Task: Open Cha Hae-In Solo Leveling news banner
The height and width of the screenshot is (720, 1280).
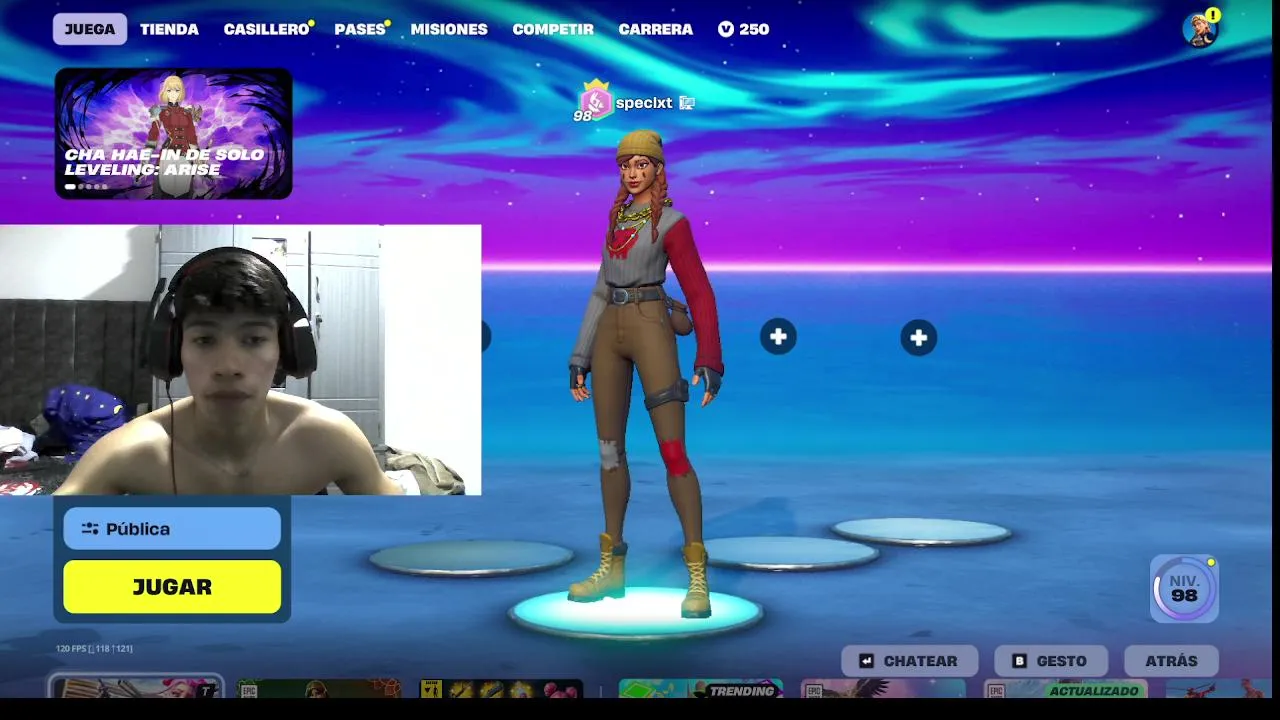Action: (x=174, y=133)
